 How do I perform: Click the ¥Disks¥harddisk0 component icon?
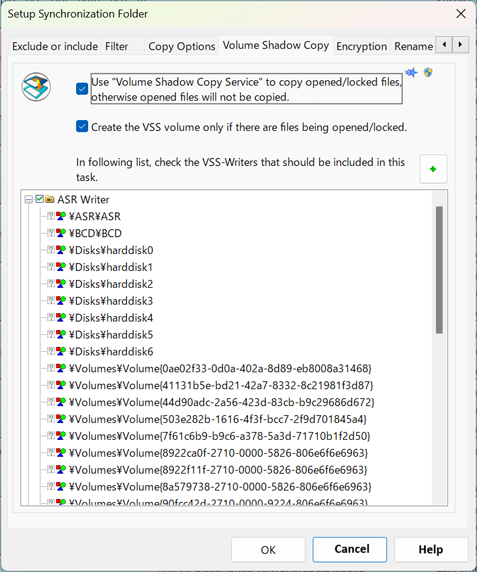pyautogui.click(x=61, y=250)
